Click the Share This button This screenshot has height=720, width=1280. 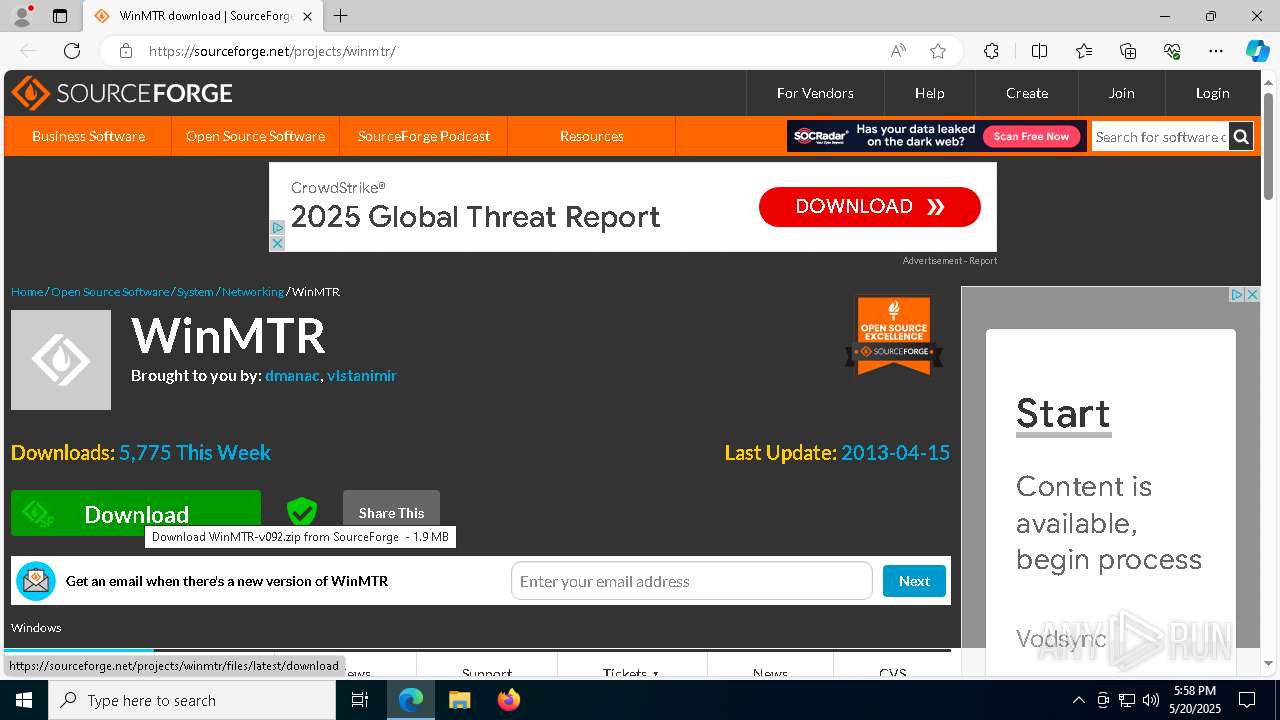pyautogui.click(x=391, y=513)
